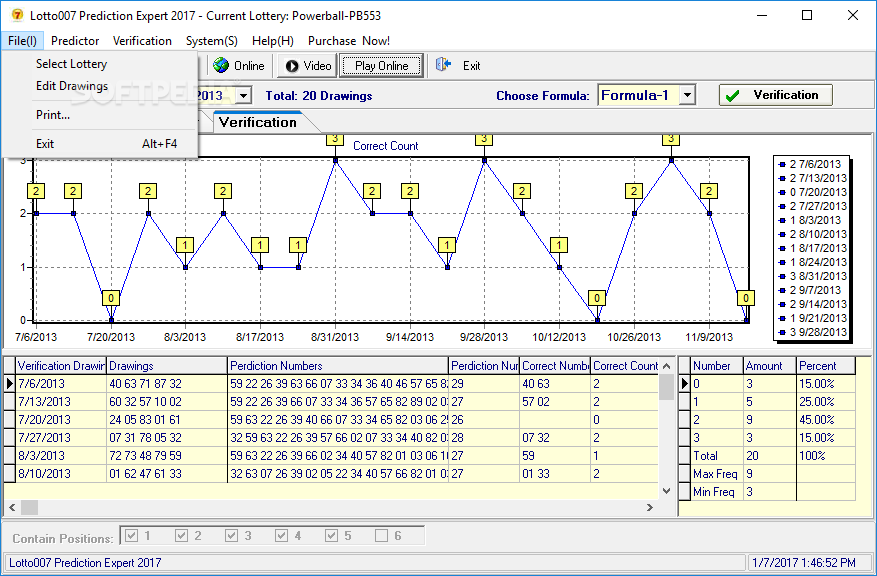The width and height of the screenshot is (877, 576).
Task: Click status bar time 1/7/2017 1:46:52 PM
Action: point(804,563)
